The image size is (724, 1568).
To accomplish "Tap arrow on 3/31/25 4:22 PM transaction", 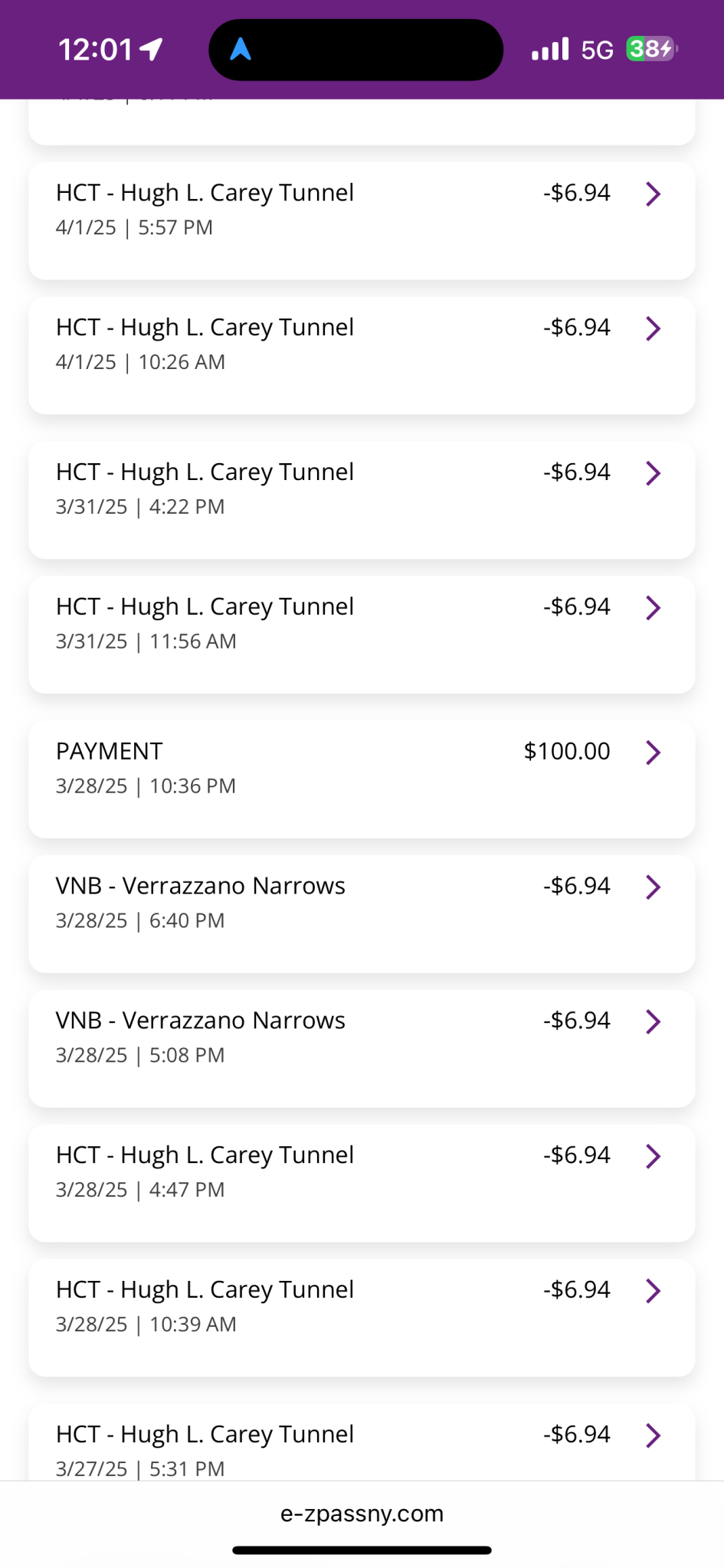I will pyautogui.click(x=653, y=473).
